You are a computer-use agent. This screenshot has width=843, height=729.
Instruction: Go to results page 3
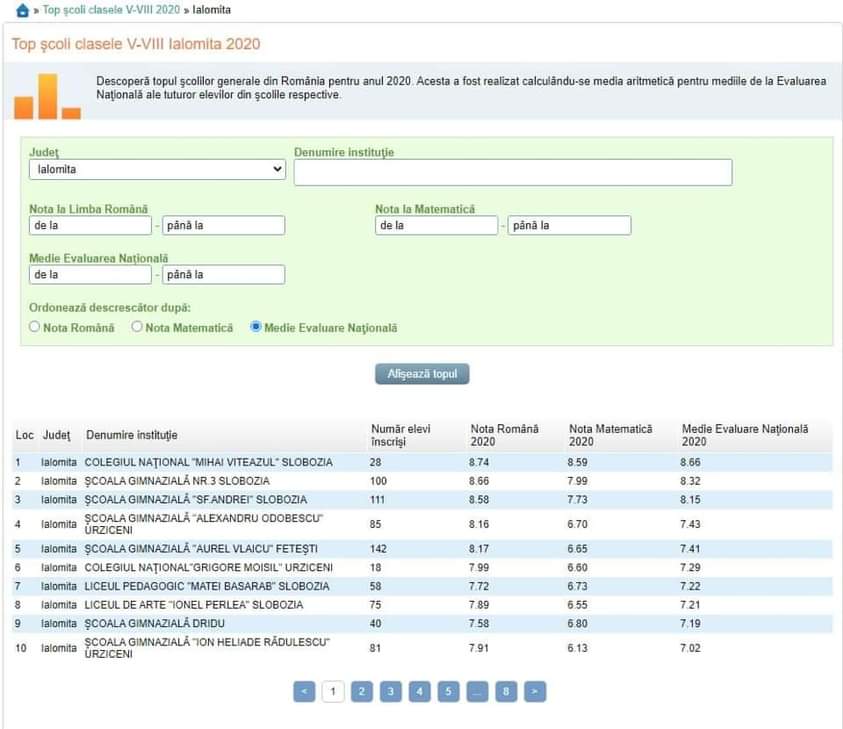pos(391,691)
